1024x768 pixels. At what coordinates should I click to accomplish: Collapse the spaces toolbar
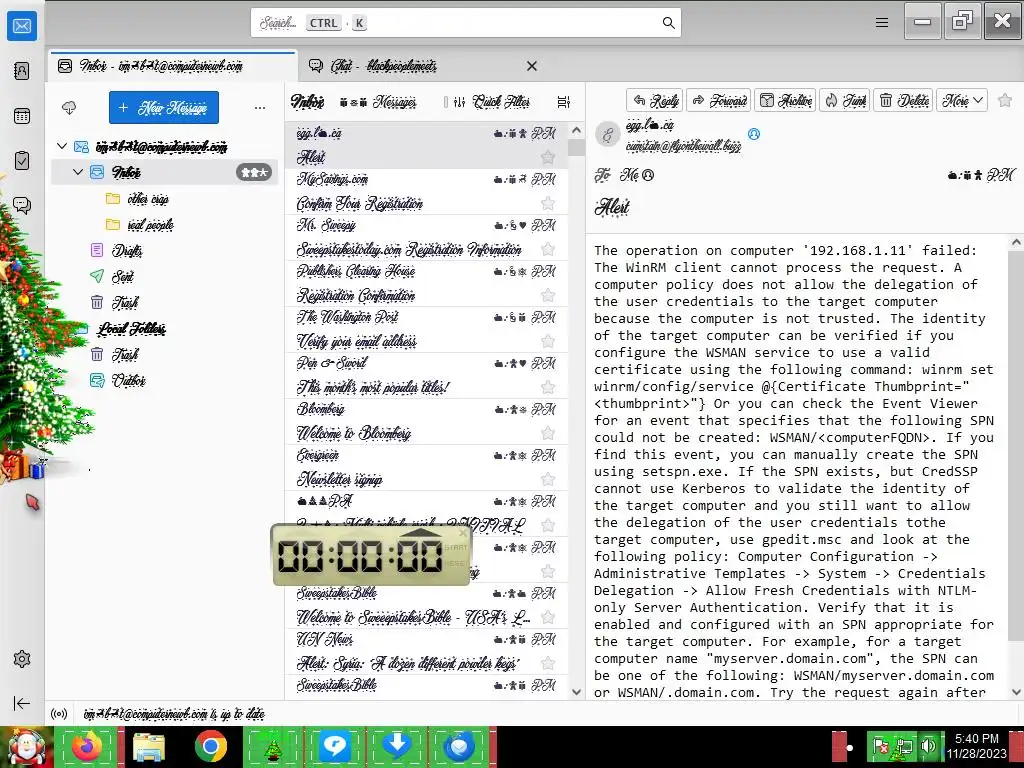[22, 703]
